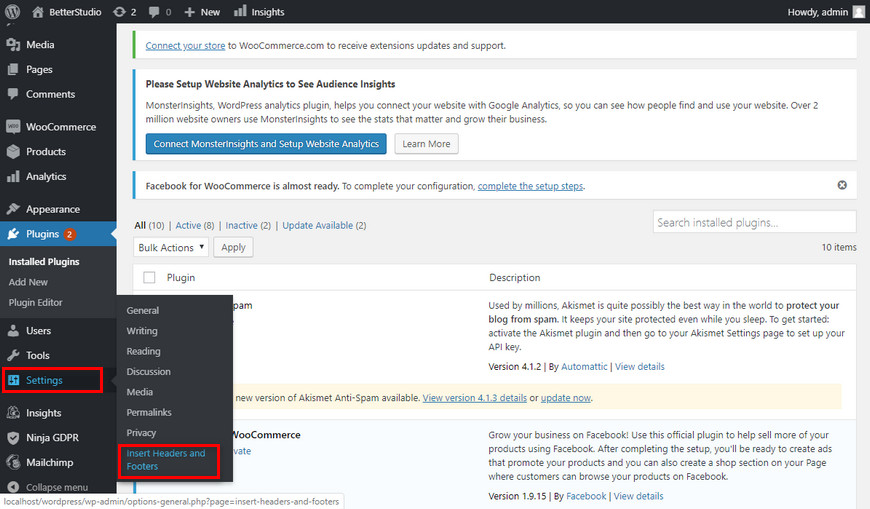Open Permalinks in the Settings submenu
The height and width of the screenshot is (509, 870).
point(149,412)
